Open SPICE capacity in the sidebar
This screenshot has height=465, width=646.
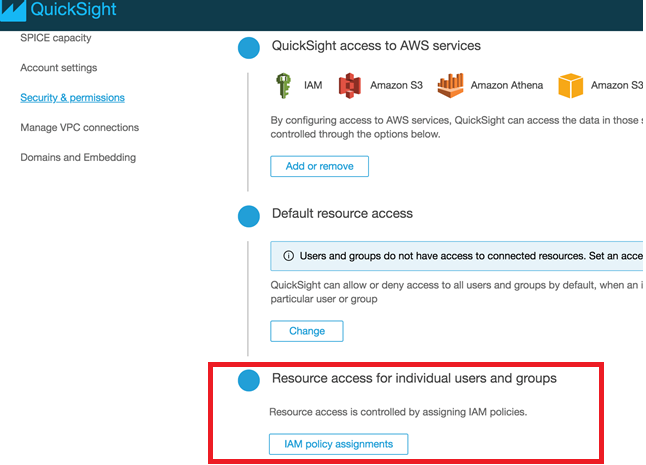[x=55, y=38]
